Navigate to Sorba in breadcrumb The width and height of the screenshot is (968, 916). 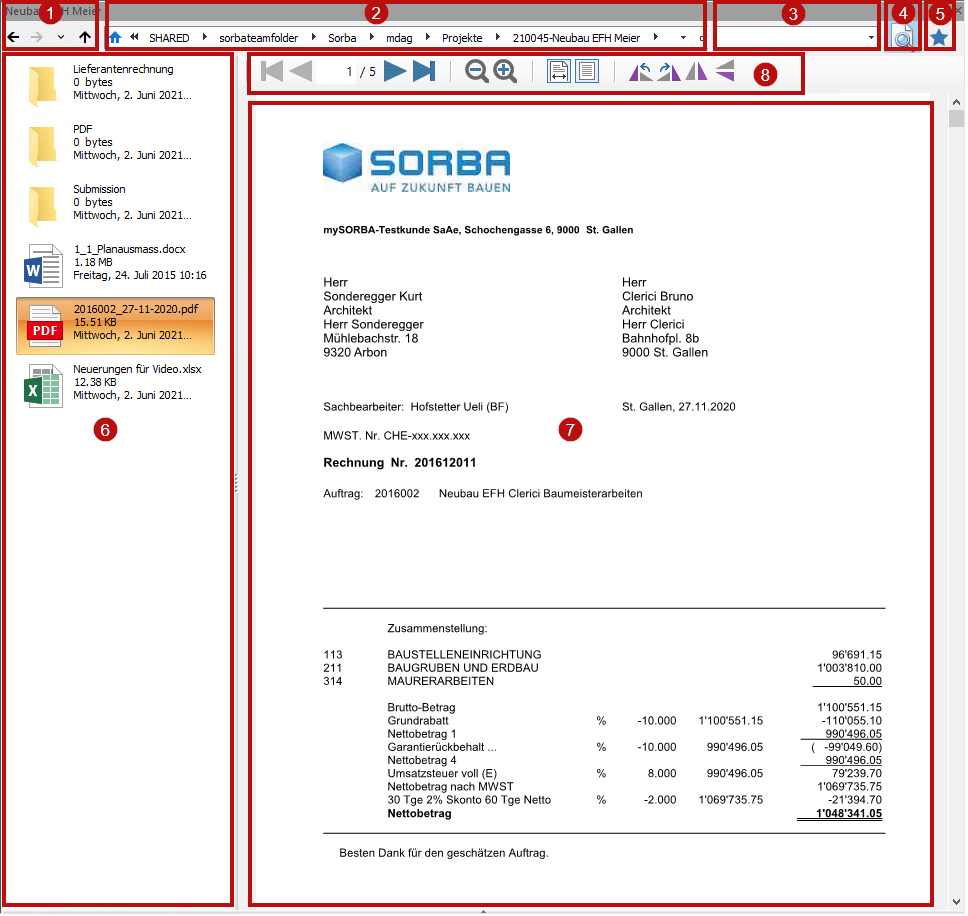click(x=342, y=38)
